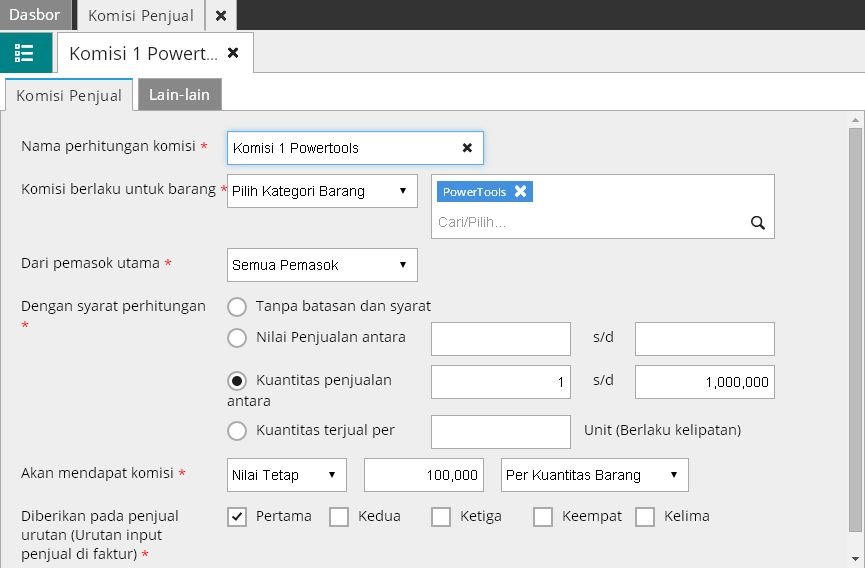
Task: Expand the Semua Pemasok dropdown
Action: point(322,265)
